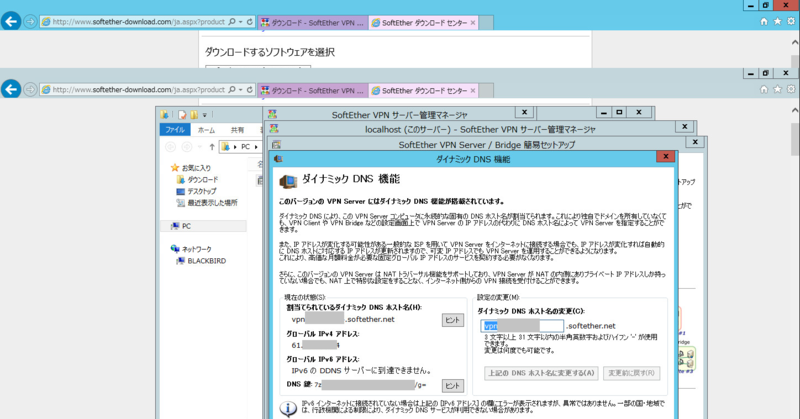The width and height of the screenshot is (800, 419).
Task: Open new tab in blue-titled browser
Action: 486,22
